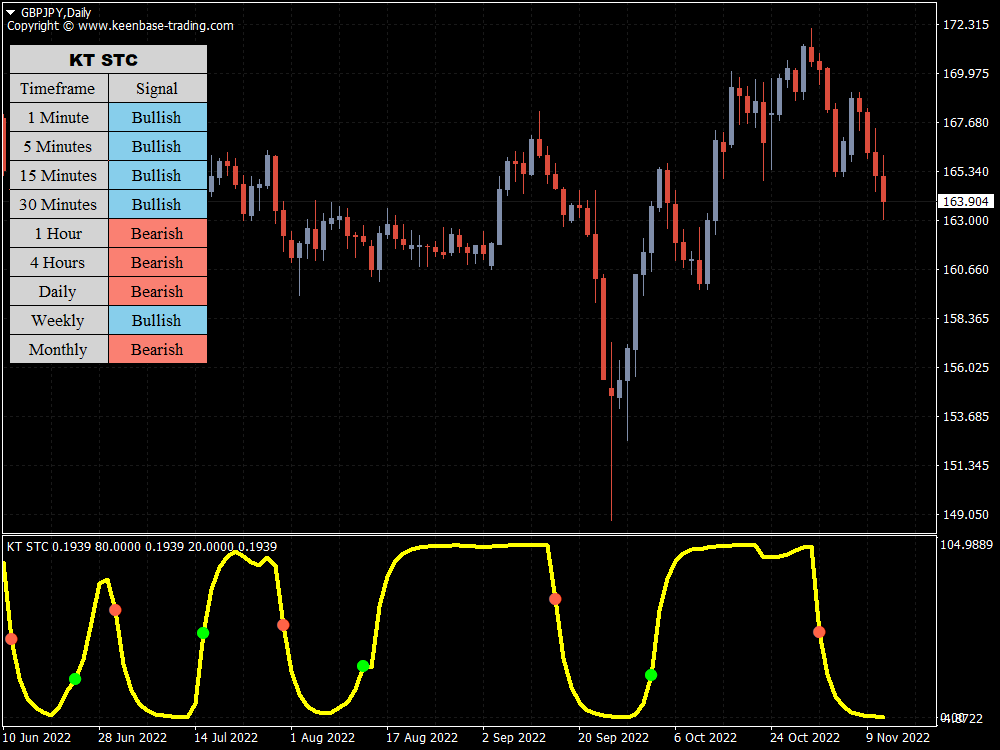This screenshot has height=750, width=1000.
Task: Click the 20 Sep 2022 date label
Action: point(613,738)
